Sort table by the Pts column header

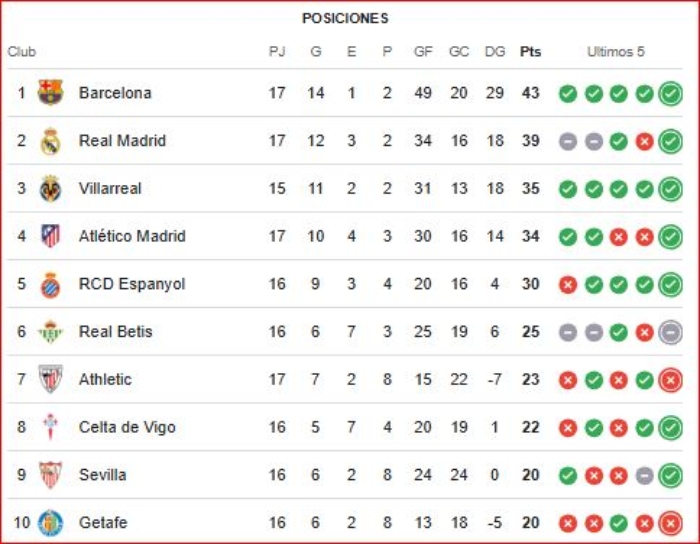pos(530,52)
